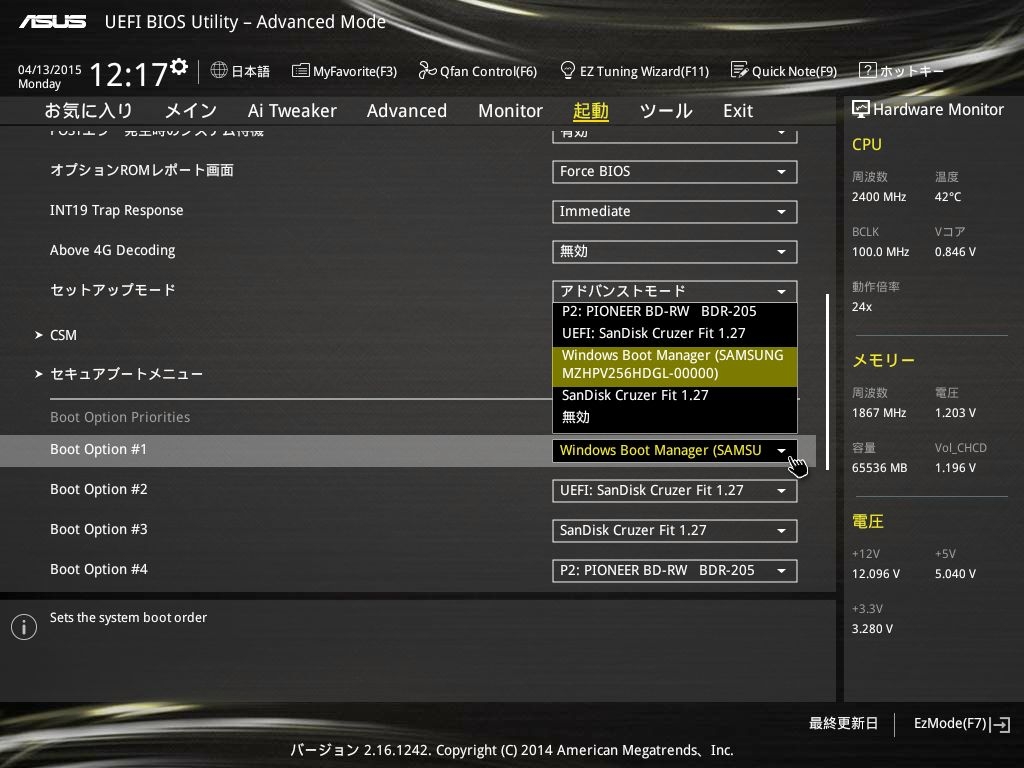Choose 無効 in the open list
The height and width of the screenshot is (768, 1024).
click(675, 417)
